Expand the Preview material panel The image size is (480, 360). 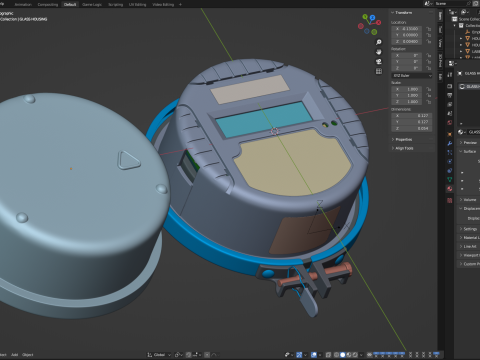click(469, 142)
